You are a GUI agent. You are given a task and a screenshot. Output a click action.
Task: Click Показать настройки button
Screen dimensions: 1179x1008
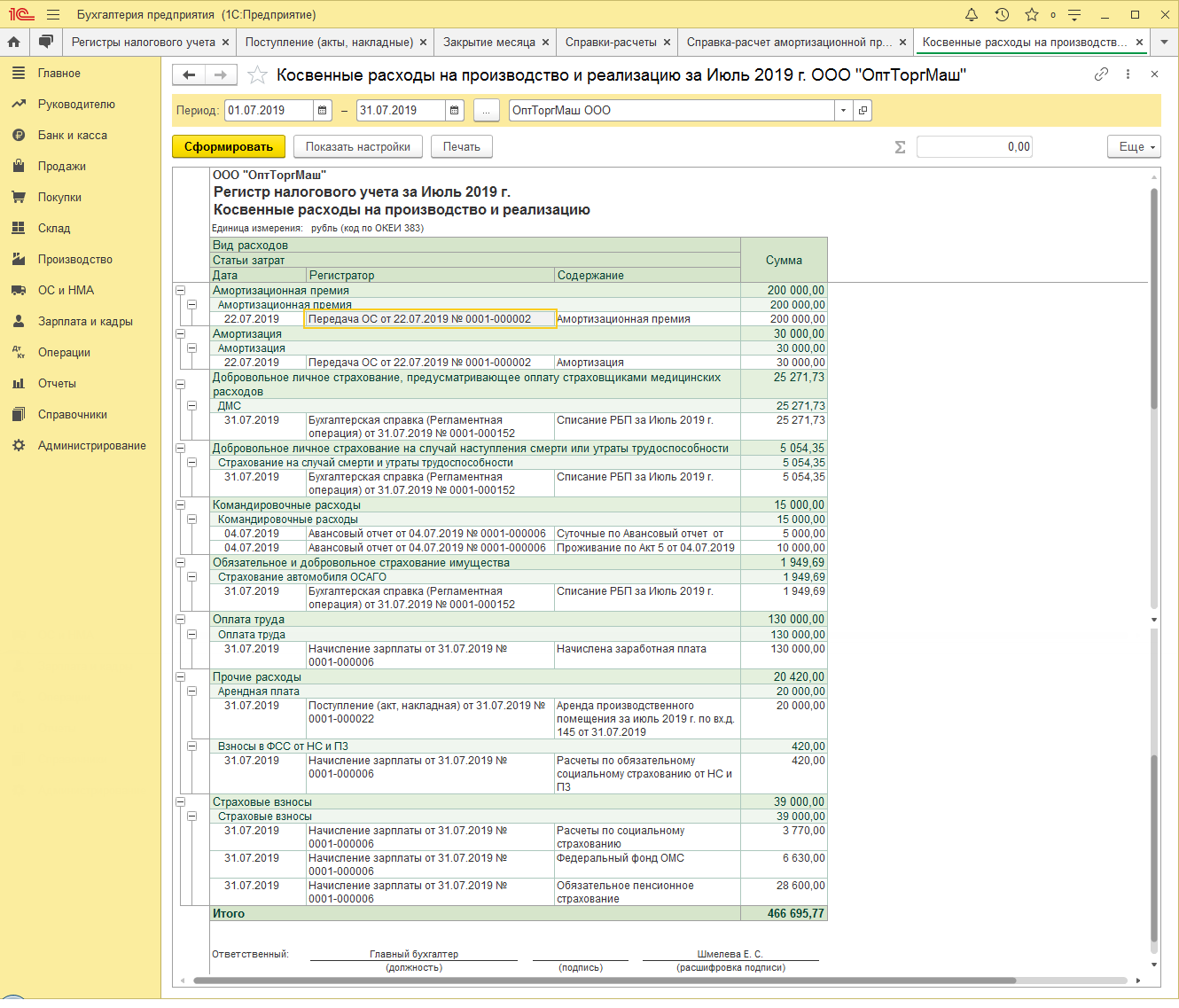click(x=358, y=147)
